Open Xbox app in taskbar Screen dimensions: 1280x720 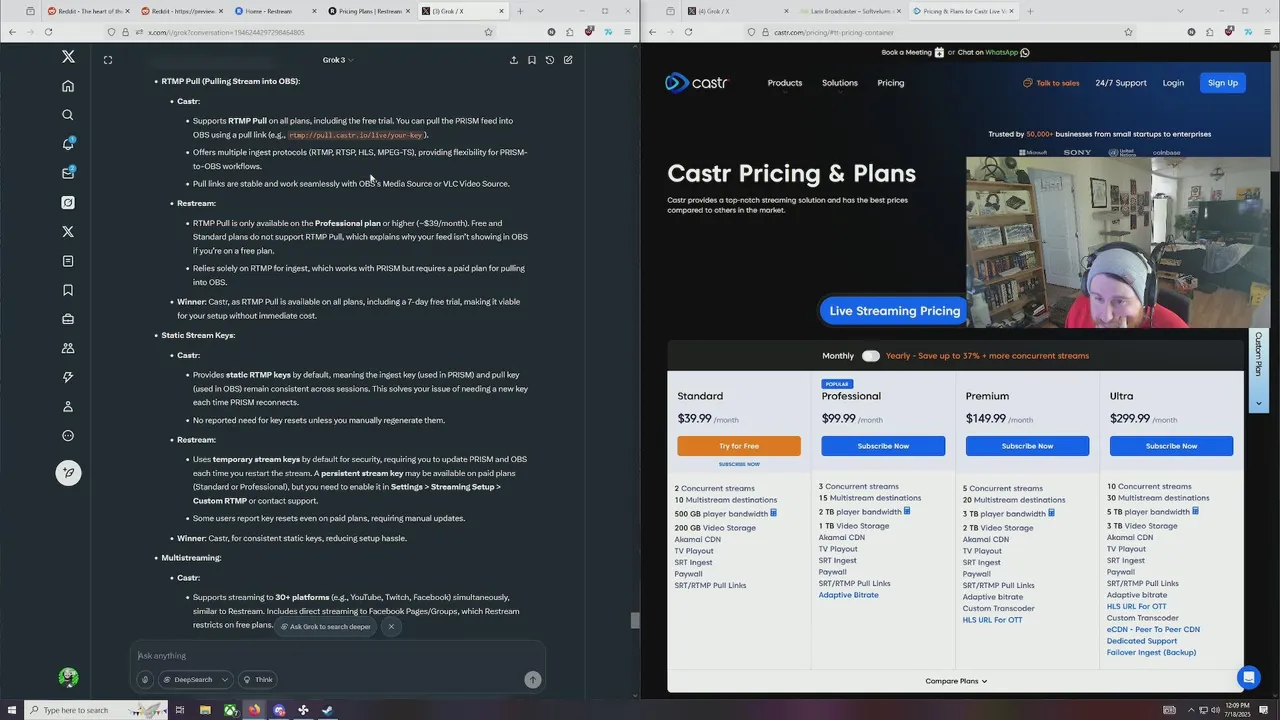(x=230, y=710)
